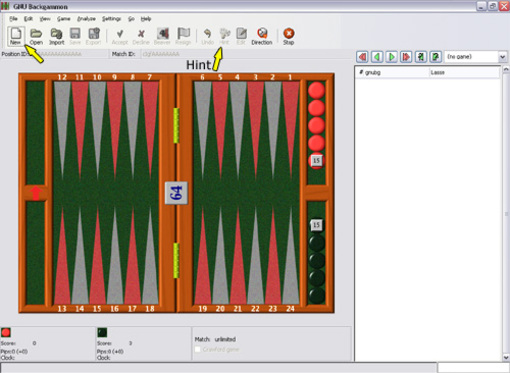Open the Settings menu

click(x=111, y=19)
